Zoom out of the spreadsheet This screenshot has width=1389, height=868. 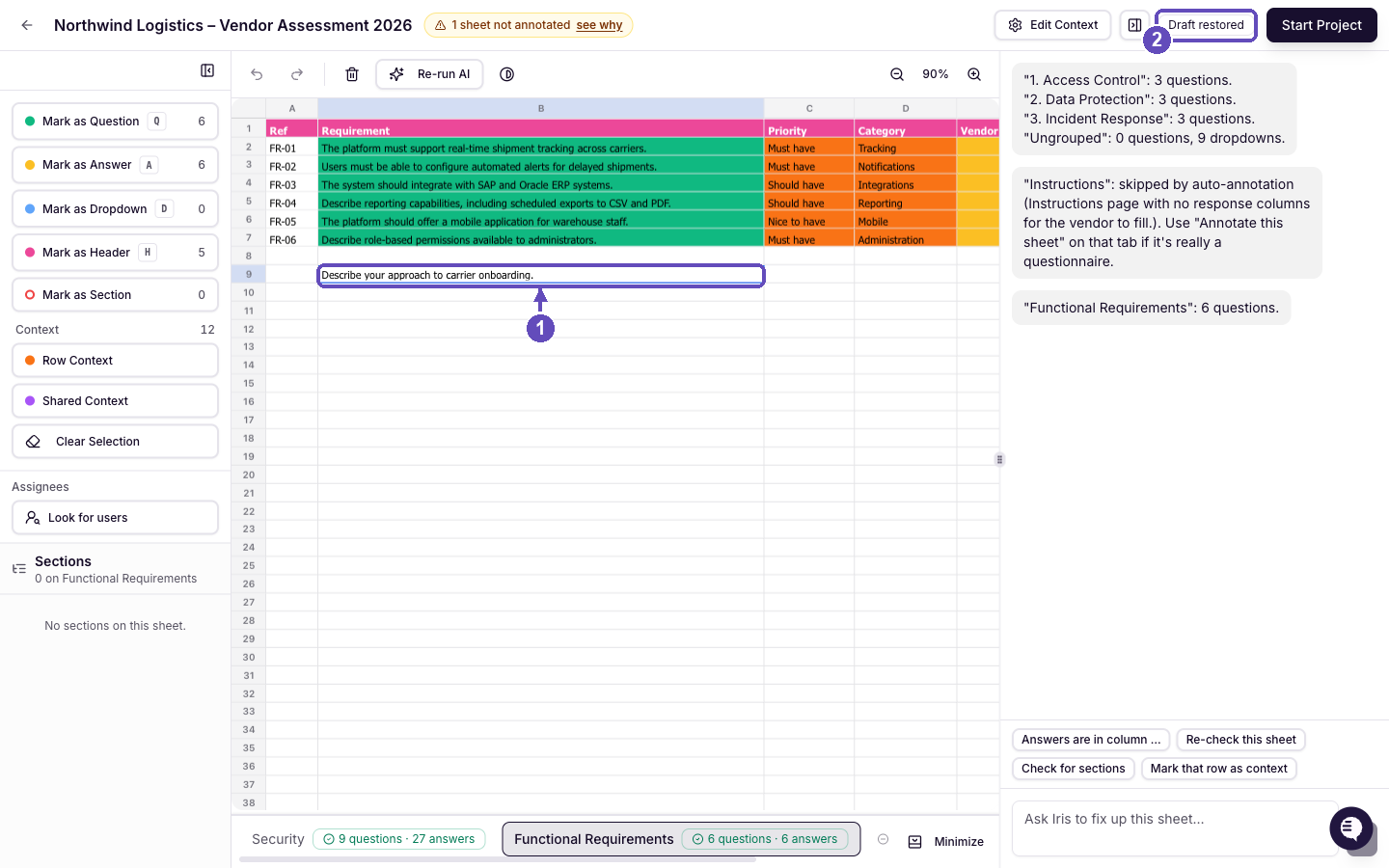click(x=897, y=74)
